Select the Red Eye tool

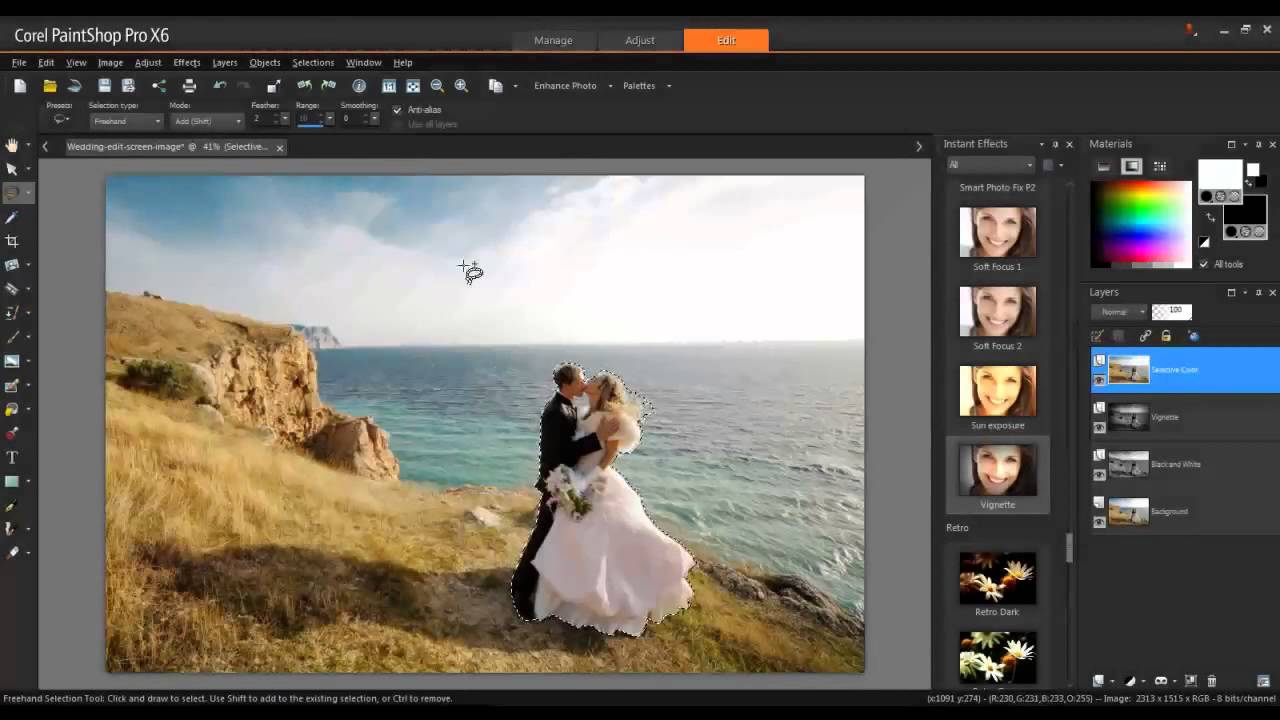pos(12,433)
